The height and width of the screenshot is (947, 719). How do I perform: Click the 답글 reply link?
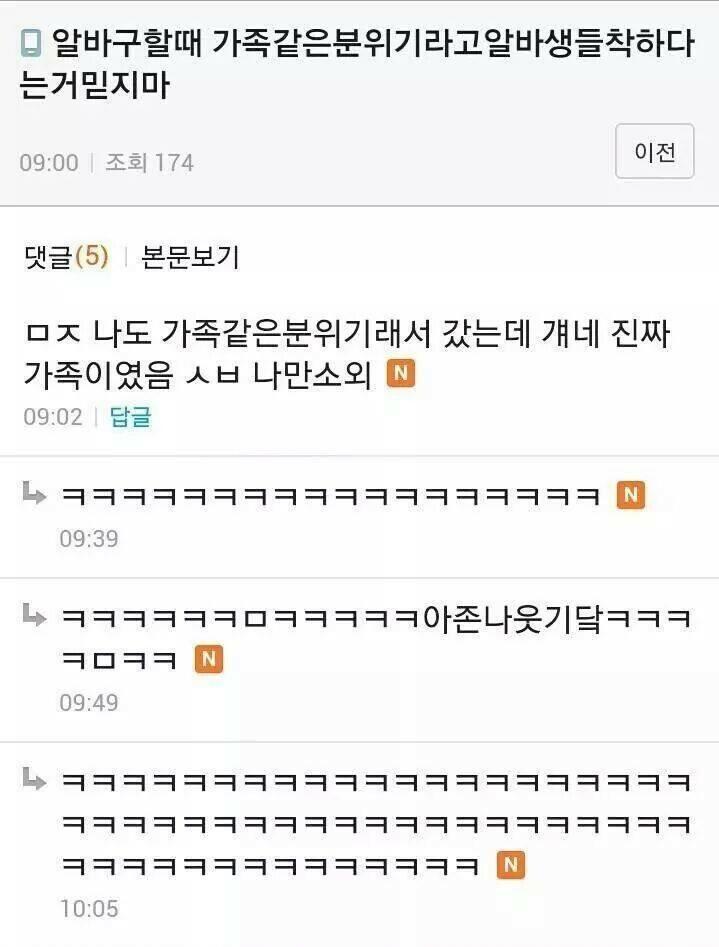click(131, 417)
